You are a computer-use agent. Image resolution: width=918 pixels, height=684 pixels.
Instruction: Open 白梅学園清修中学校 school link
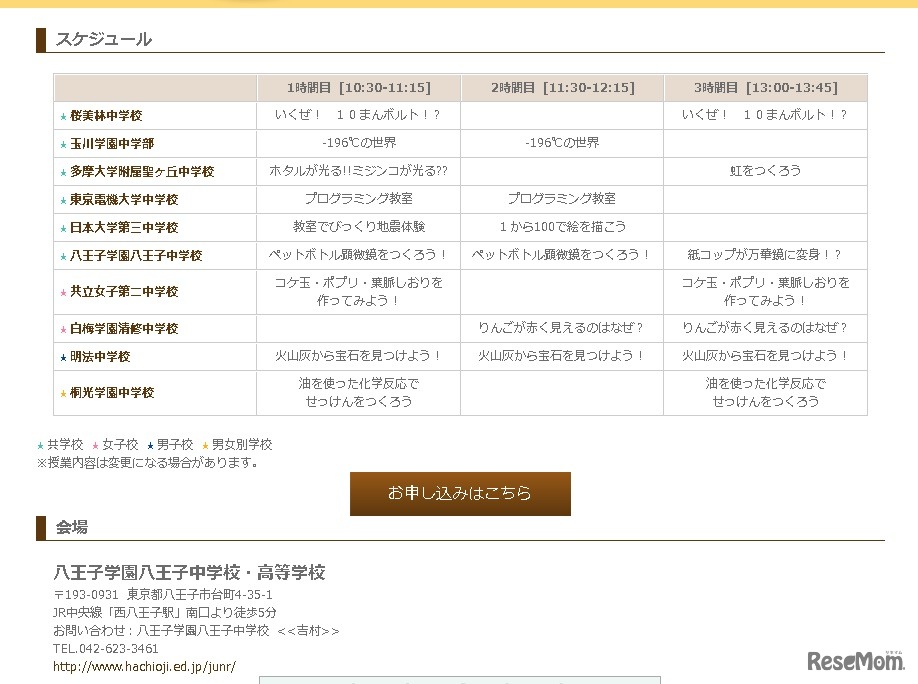pyautogui.click(x=124, y=329)
